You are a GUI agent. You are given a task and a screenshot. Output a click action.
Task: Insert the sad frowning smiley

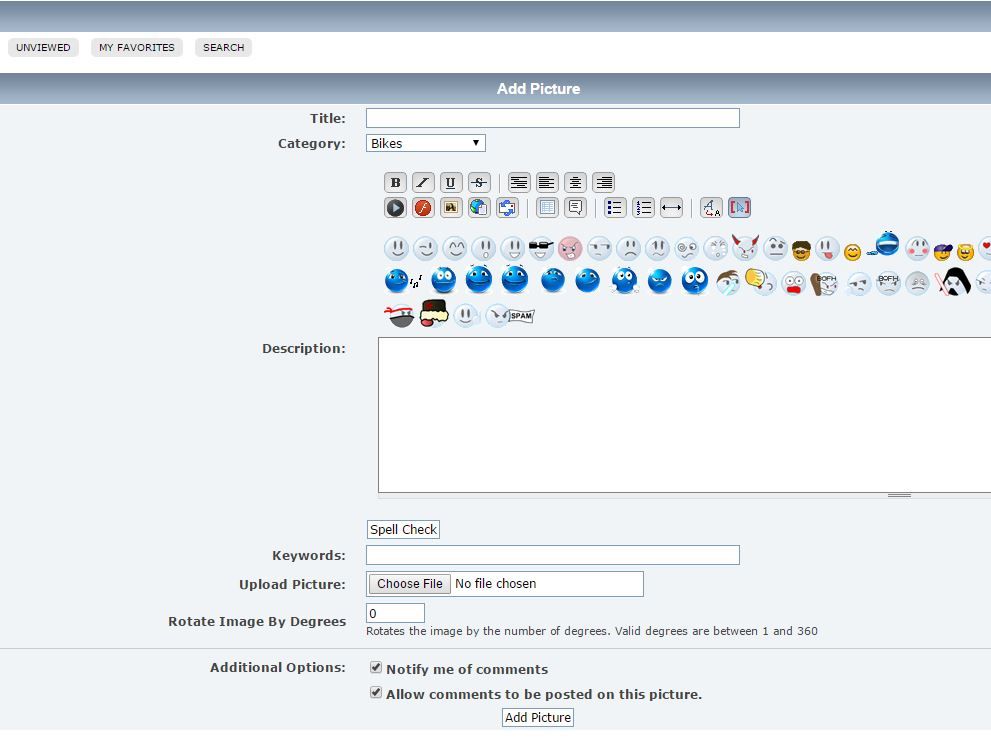[x=629, y=248]
